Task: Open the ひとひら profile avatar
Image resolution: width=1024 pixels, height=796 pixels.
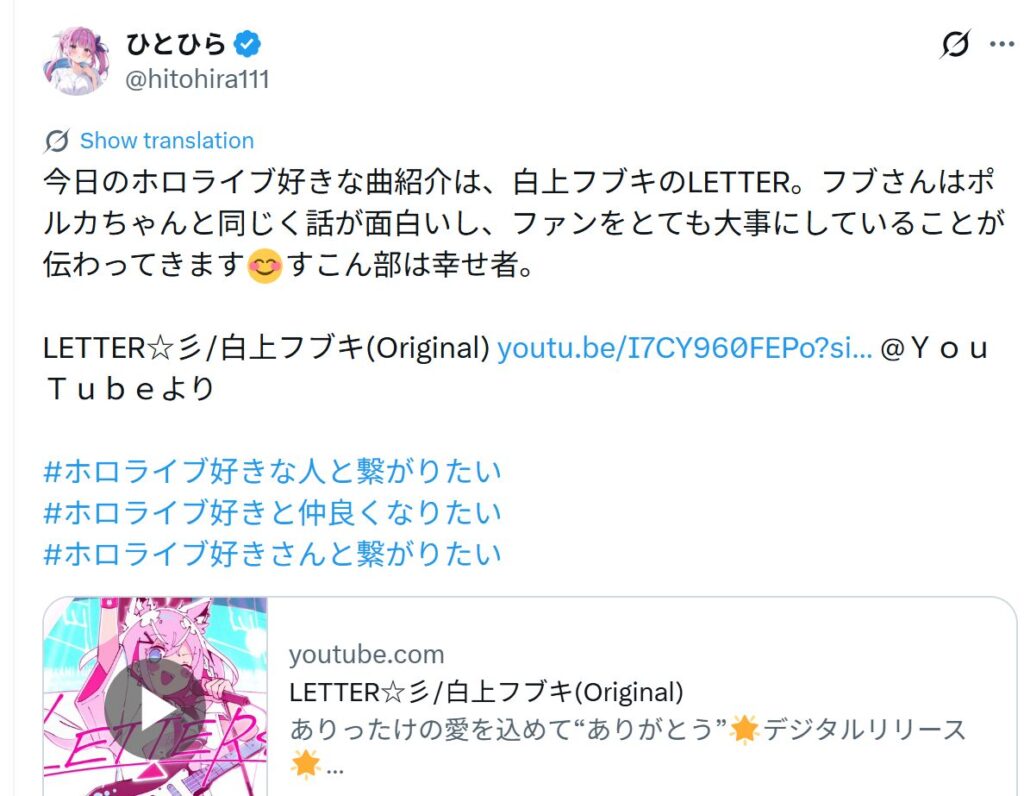Action: [76, 61]
